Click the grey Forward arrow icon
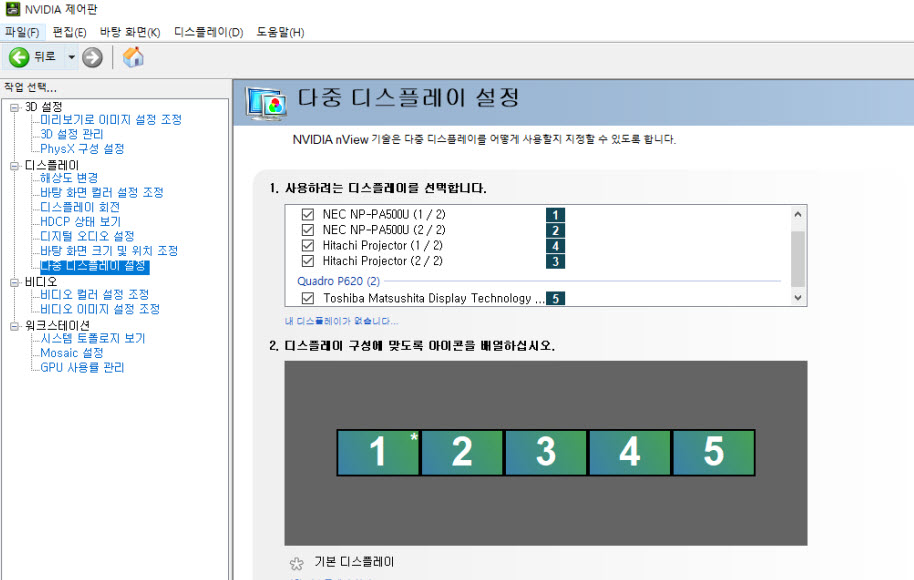914x580 pixels. pyautogui.click(x=92, y=57)
